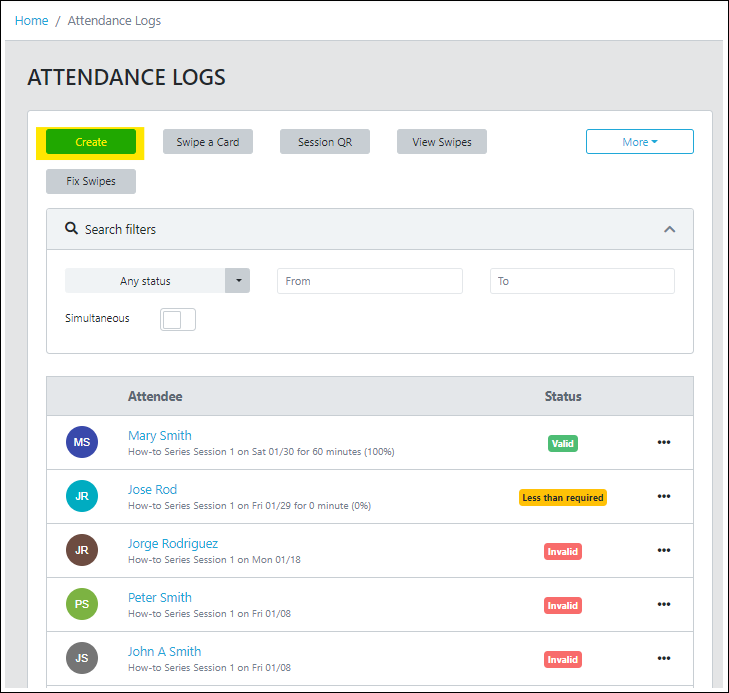Open Jorge Rodriguez's attendee link

(x=173, y=543)
